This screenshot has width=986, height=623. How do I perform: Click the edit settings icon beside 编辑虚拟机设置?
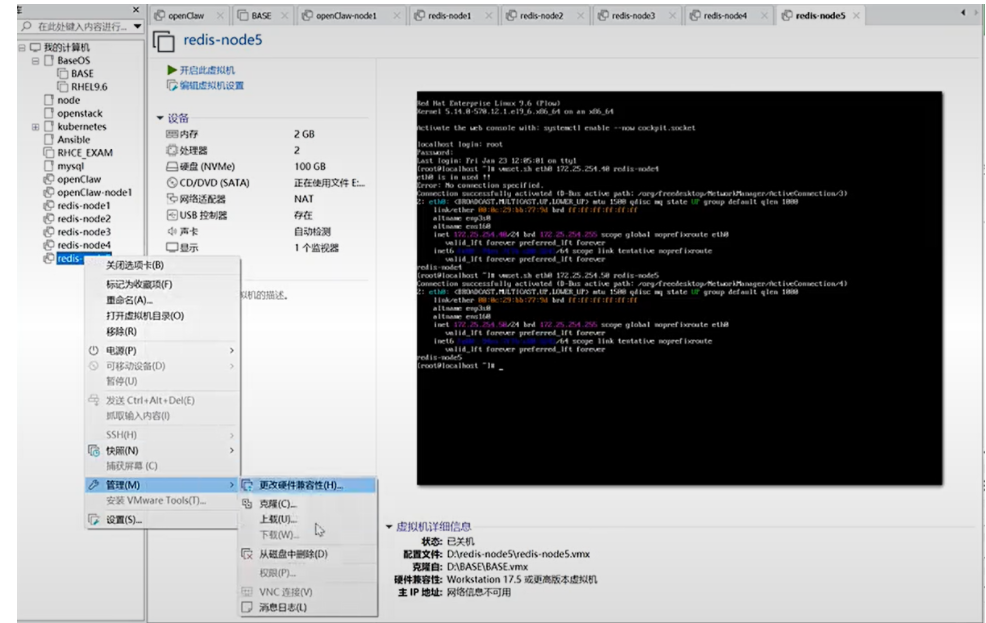[x=172, y=85]
